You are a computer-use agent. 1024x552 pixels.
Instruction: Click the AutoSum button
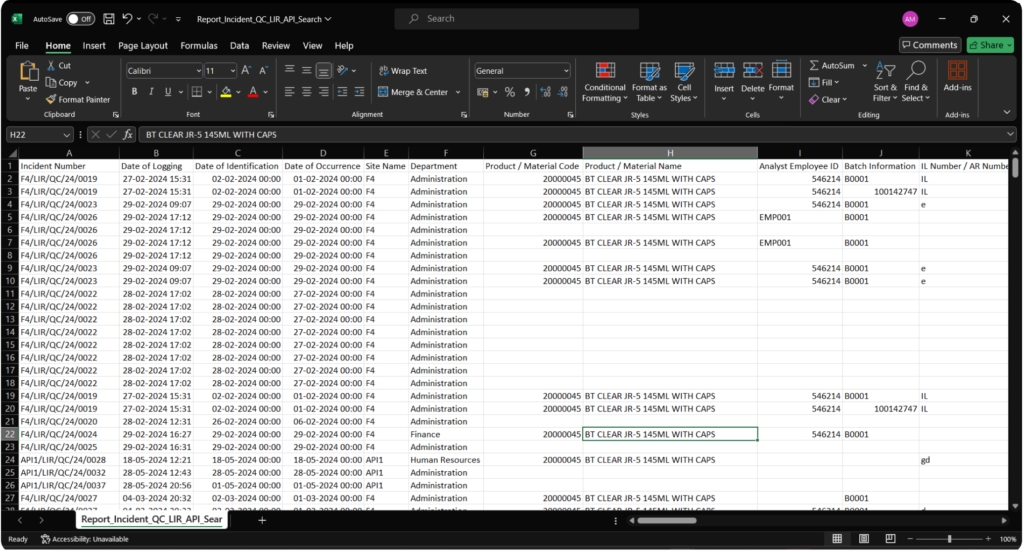[832, 65]
